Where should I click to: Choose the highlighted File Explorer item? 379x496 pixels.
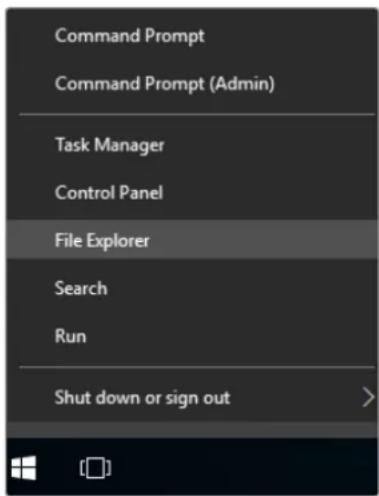click(192, 239)
